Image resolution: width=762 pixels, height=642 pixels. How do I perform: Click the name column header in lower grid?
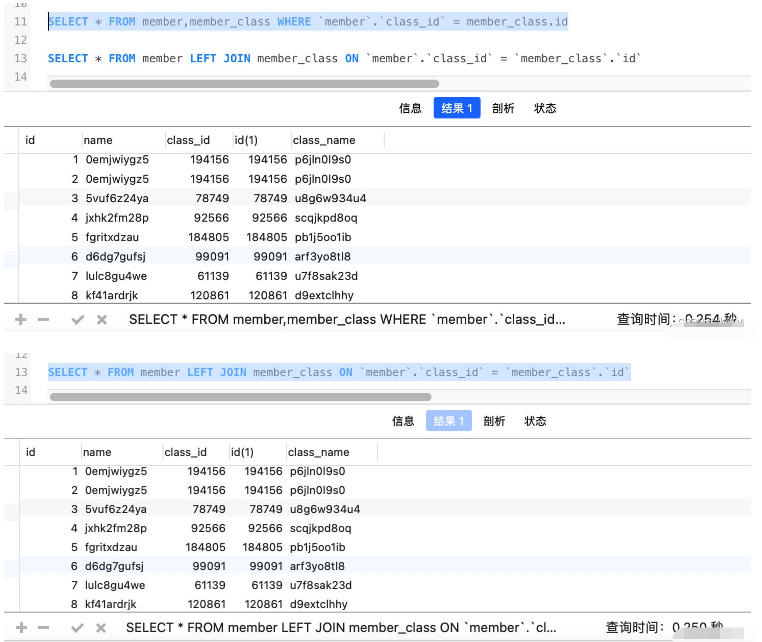(x=97, y=452)
